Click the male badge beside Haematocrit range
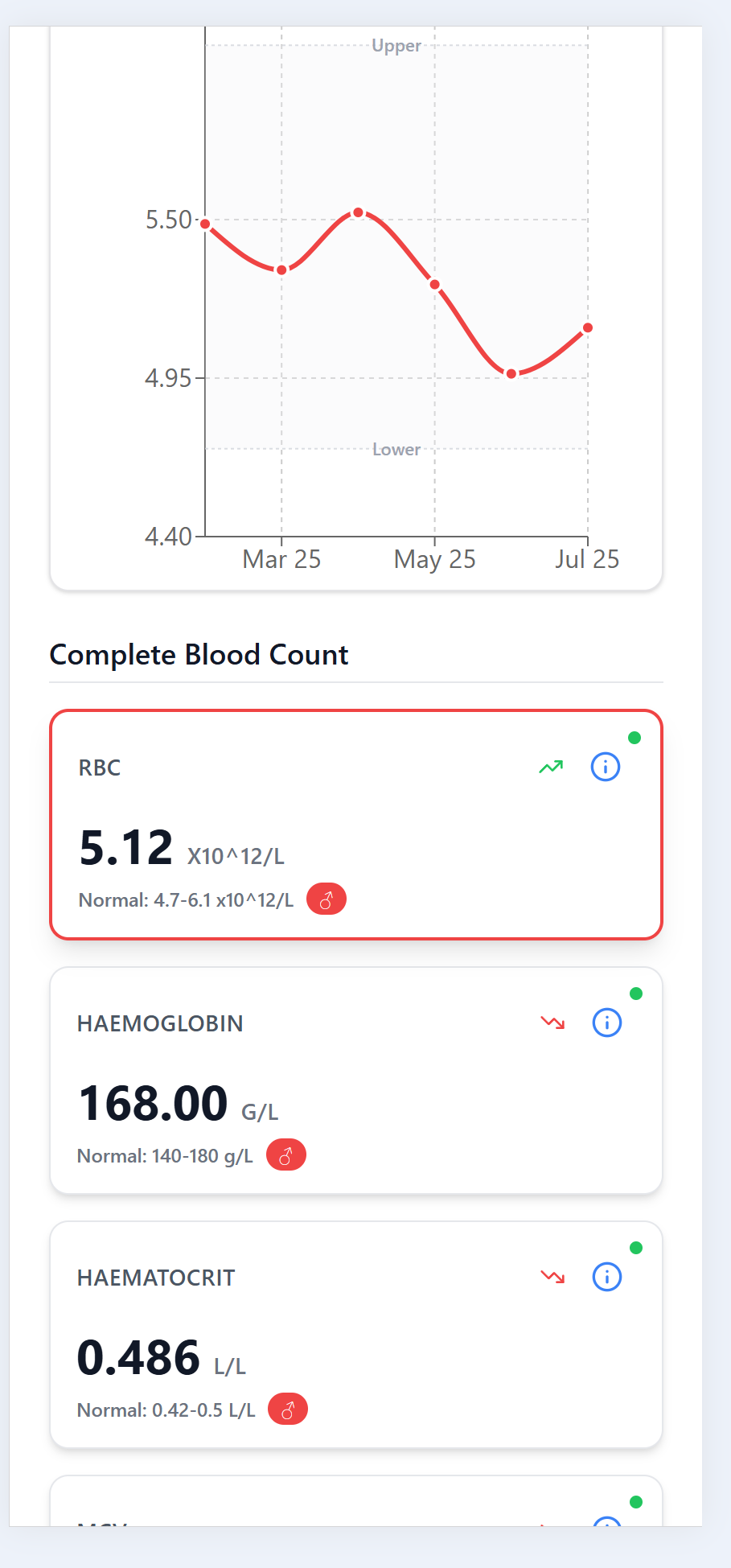The width and height of the screenshot is (731, 1568). click(x=288, y=1410)
